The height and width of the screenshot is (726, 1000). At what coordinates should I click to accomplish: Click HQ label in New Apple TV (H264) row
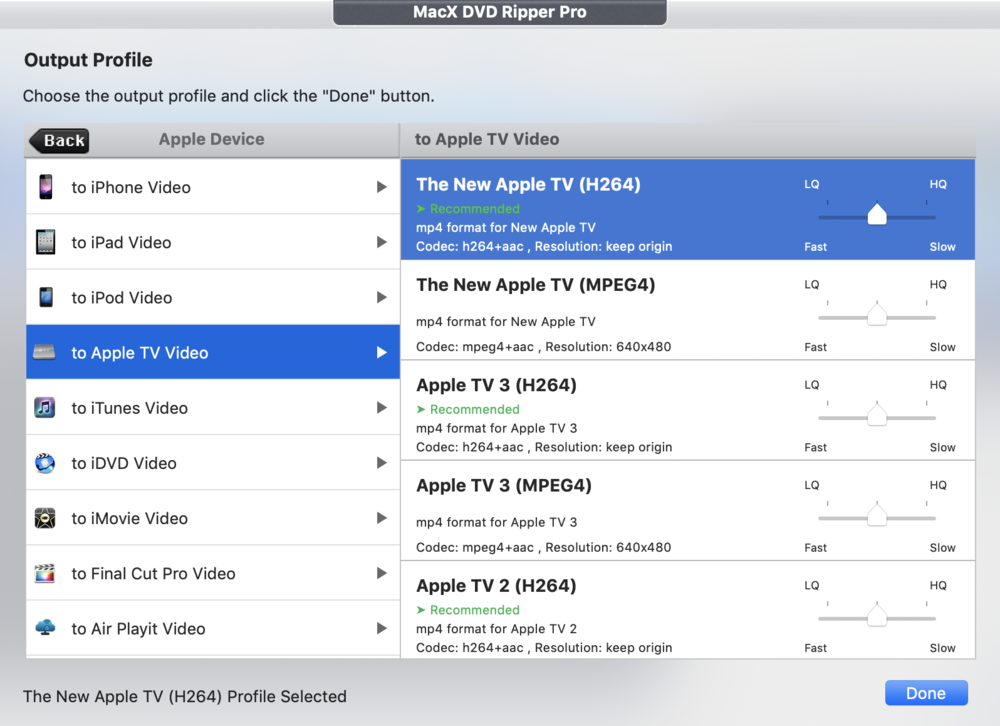pos(938,184)
